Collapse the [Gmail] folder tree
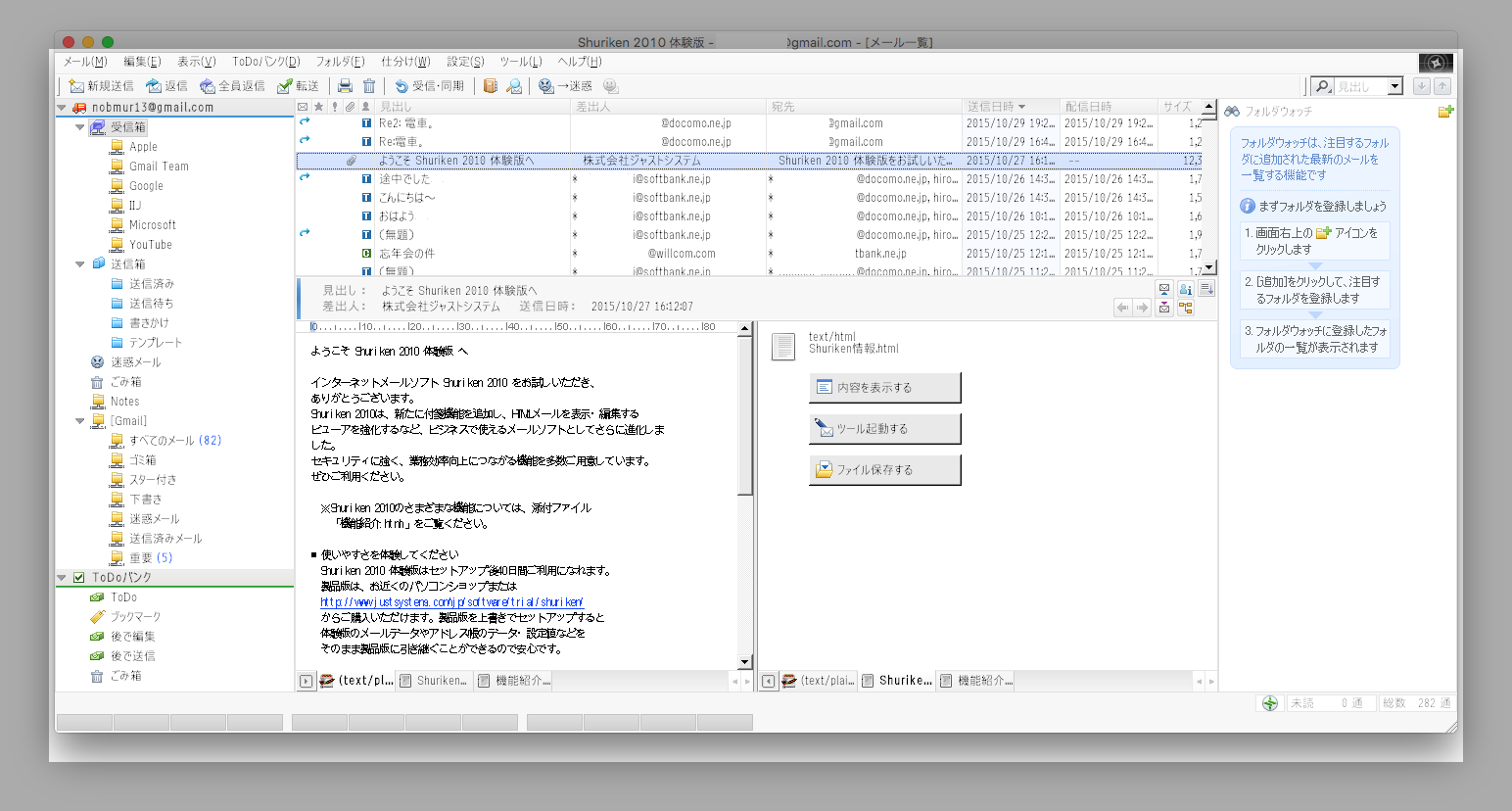This screenshot has height=811, width=1512. (x=78, y=420)
